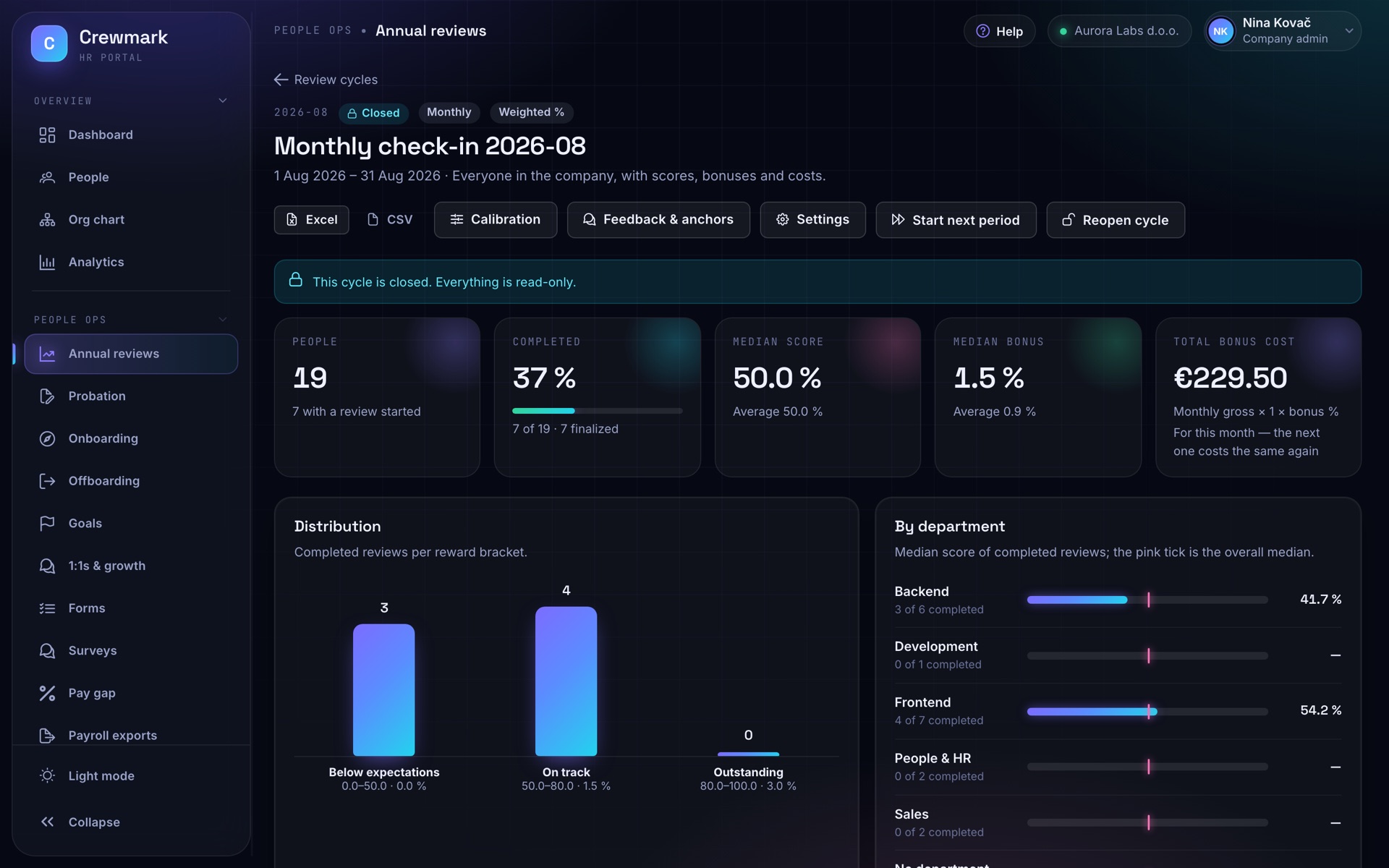Image resolution: width=1389 pixels, height=868 pixels.
Task: Open the Dashboard grid icon
Action: (x=47, y=135)
